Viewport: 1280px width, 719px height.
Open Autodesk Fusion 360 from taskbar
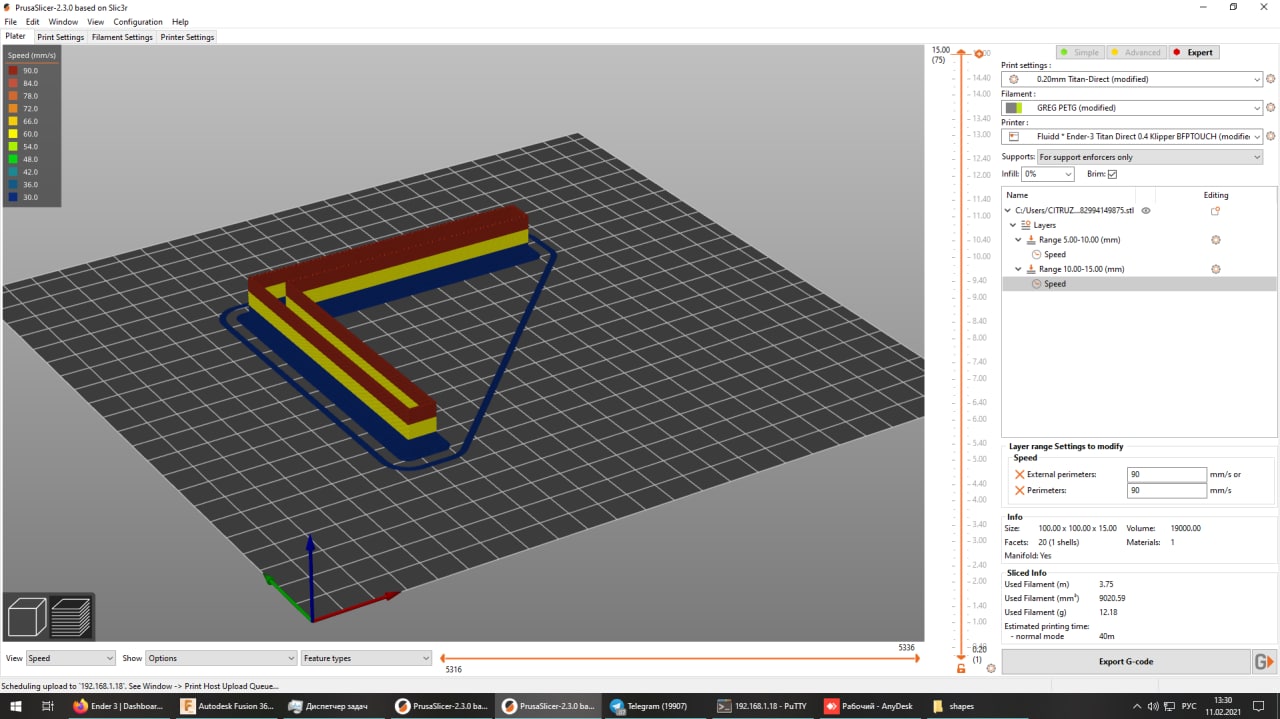(226, 706)
